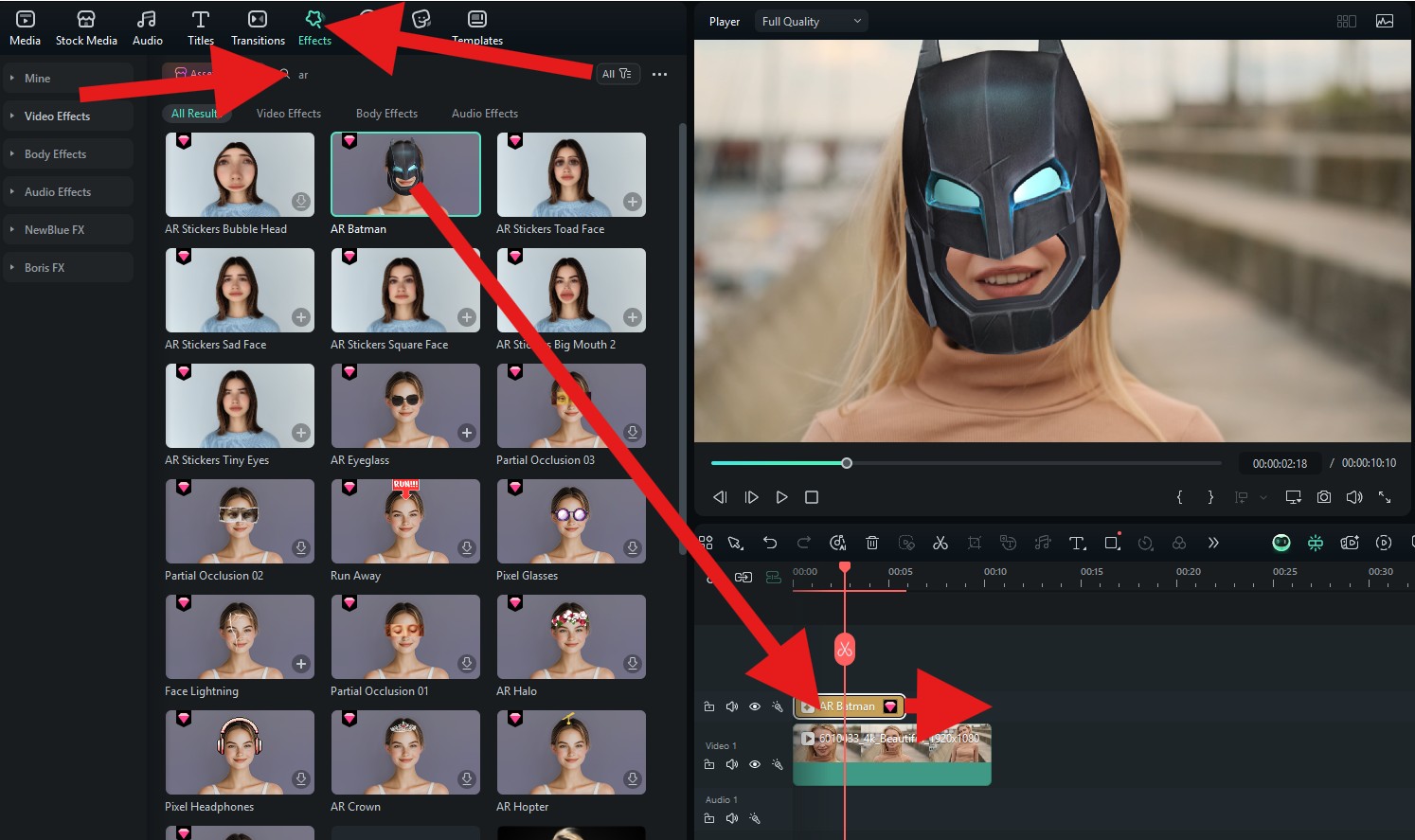Toggle AR Batman track visibility eye
This screenshot has width=1415, height=840.
(x=755, y=706)
